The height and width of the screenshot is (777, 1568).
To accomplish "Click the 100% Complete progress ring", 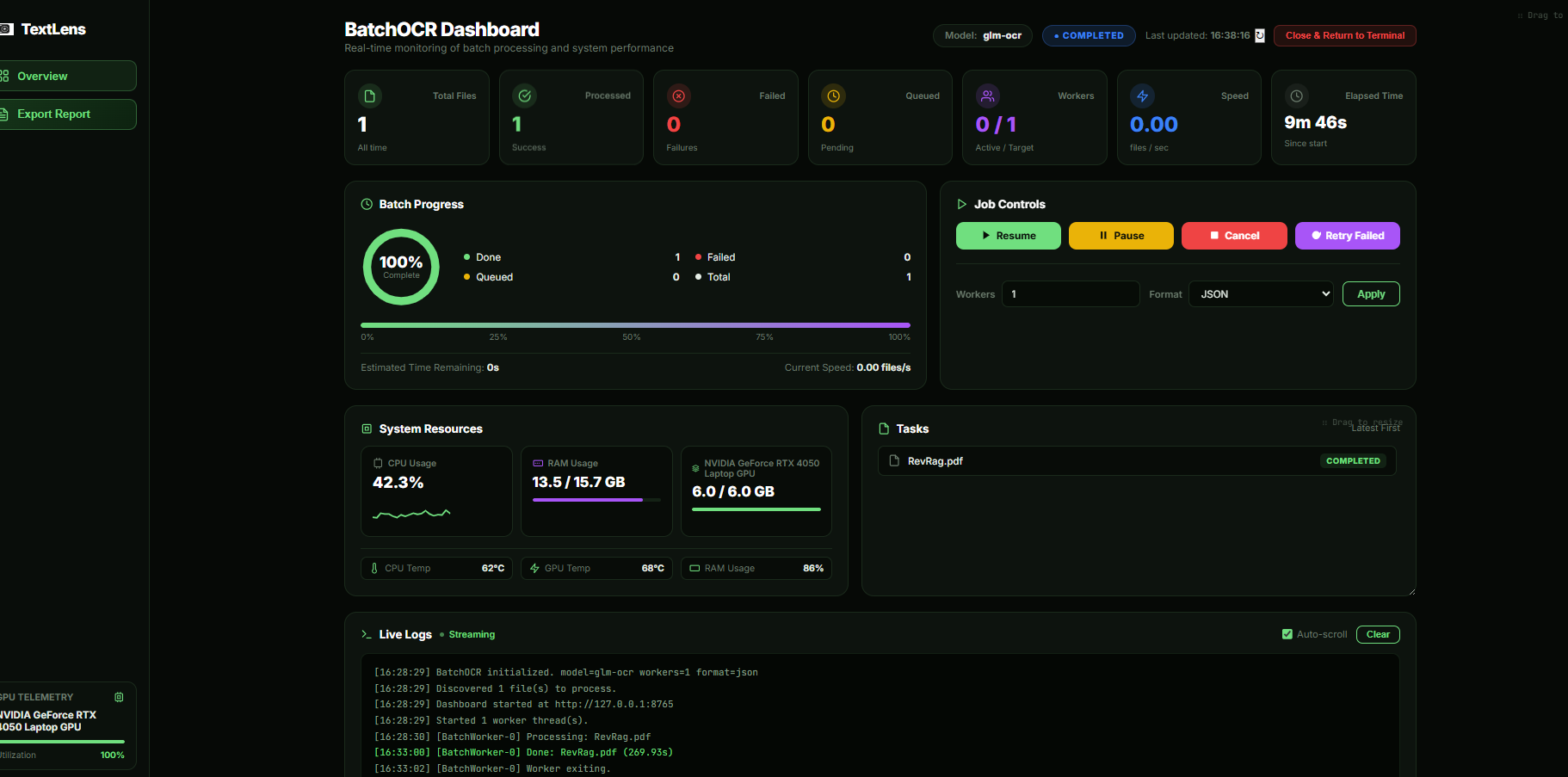I will pyautogui.click(x=401, y=267).
